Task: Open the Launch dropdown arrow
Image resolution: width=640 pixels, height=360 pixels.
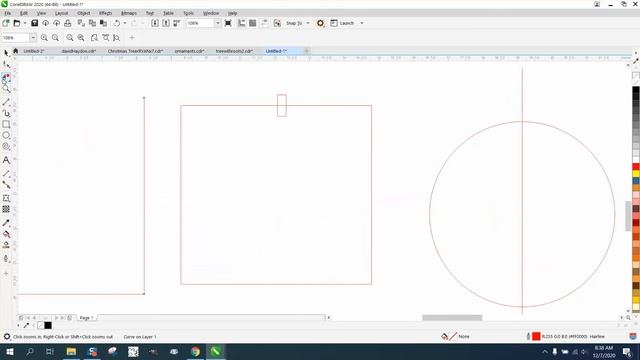Action: point(362,23)
